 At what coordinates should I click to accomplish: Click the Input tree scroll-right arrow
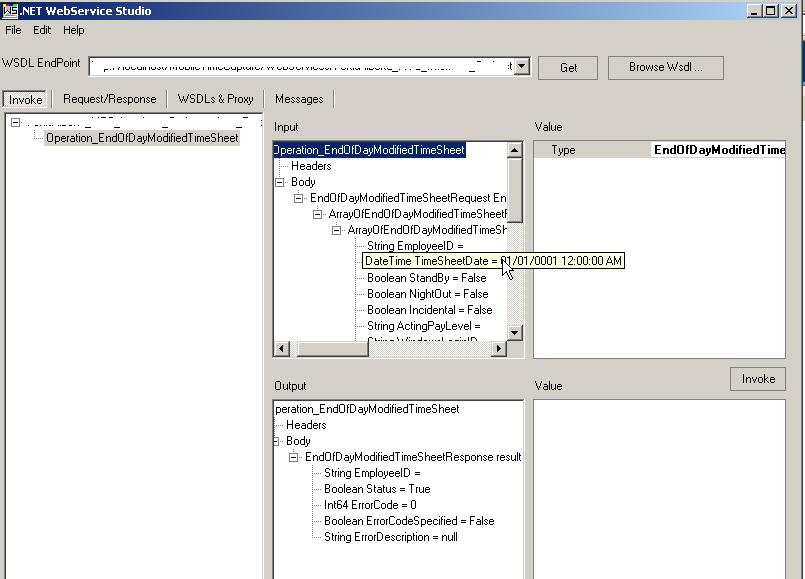[499, 349]
